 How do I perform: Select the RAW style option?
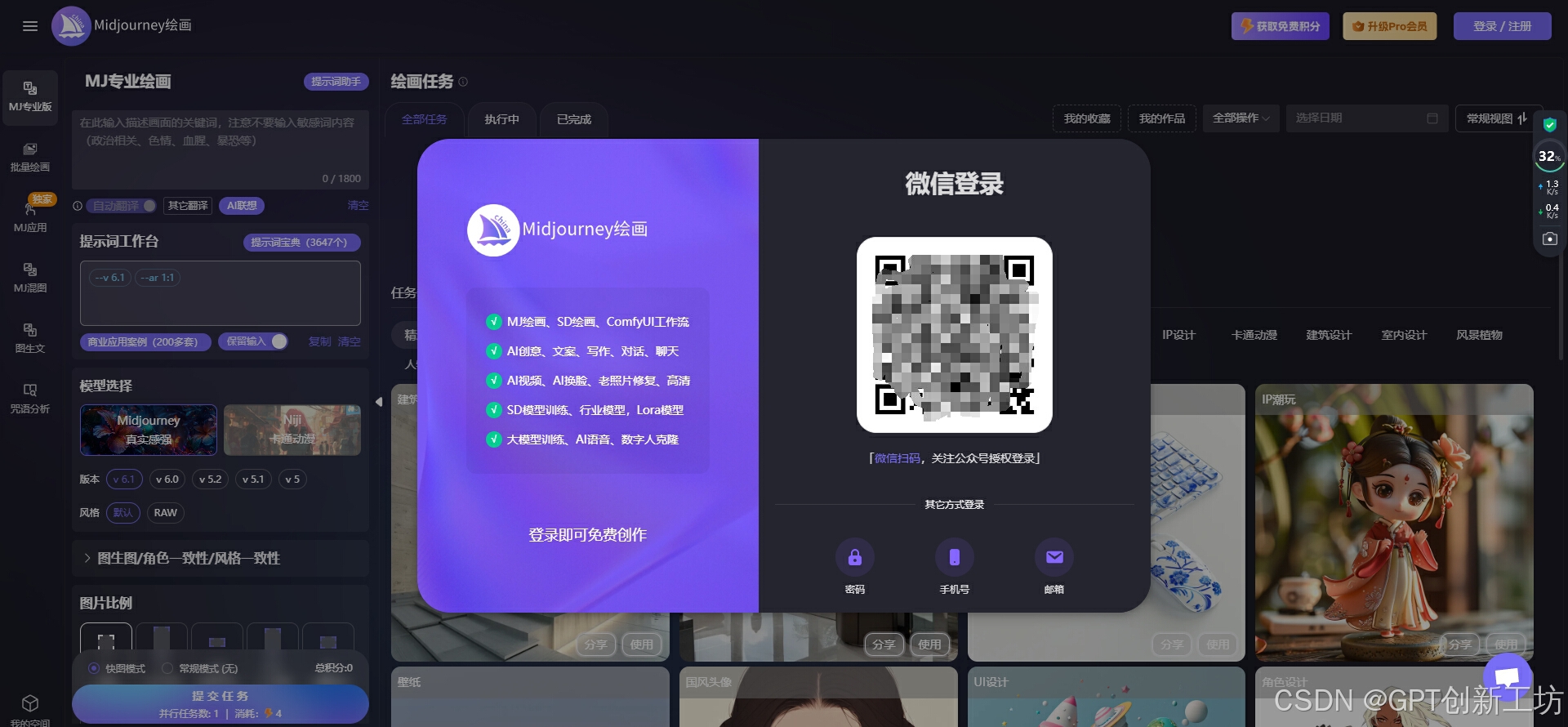coord(165,513)
